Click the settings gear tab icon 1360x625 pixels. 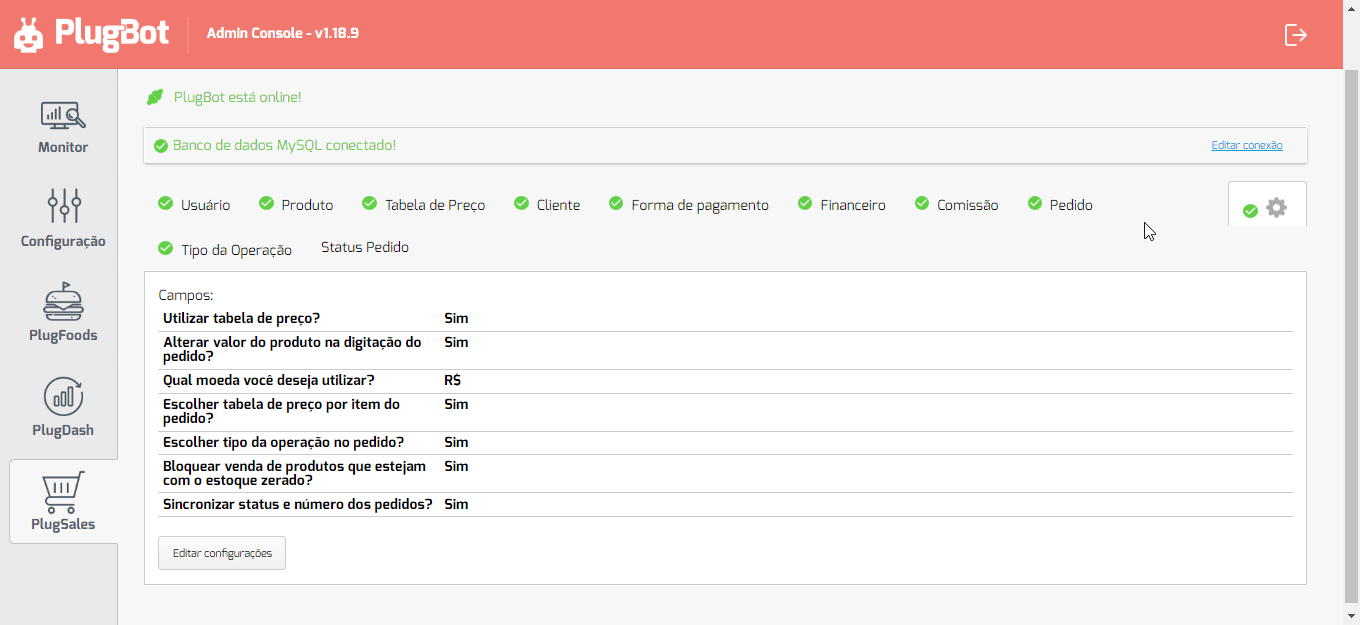pos(1276,208)
